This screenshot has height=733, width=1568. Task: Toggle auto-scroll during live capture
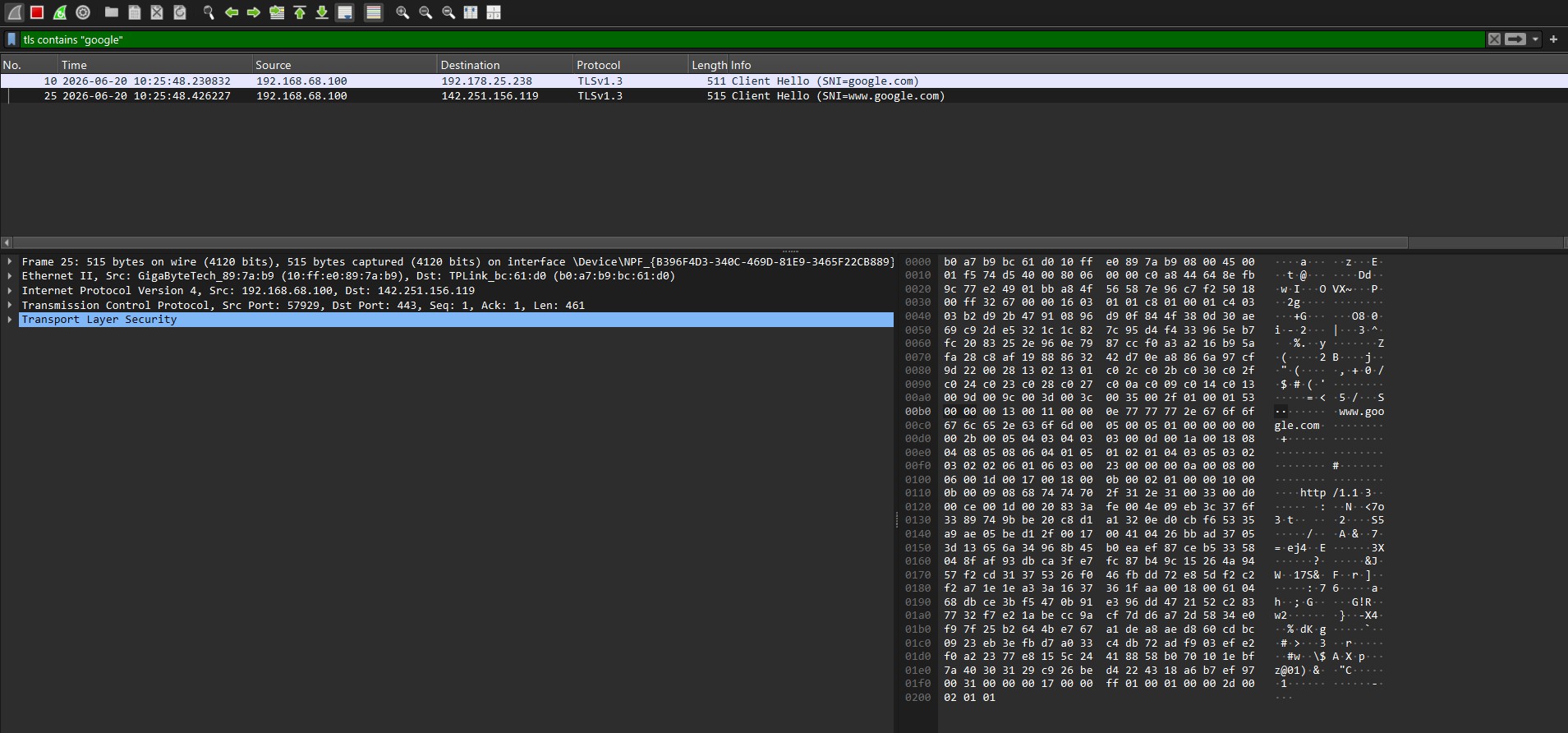345,12
